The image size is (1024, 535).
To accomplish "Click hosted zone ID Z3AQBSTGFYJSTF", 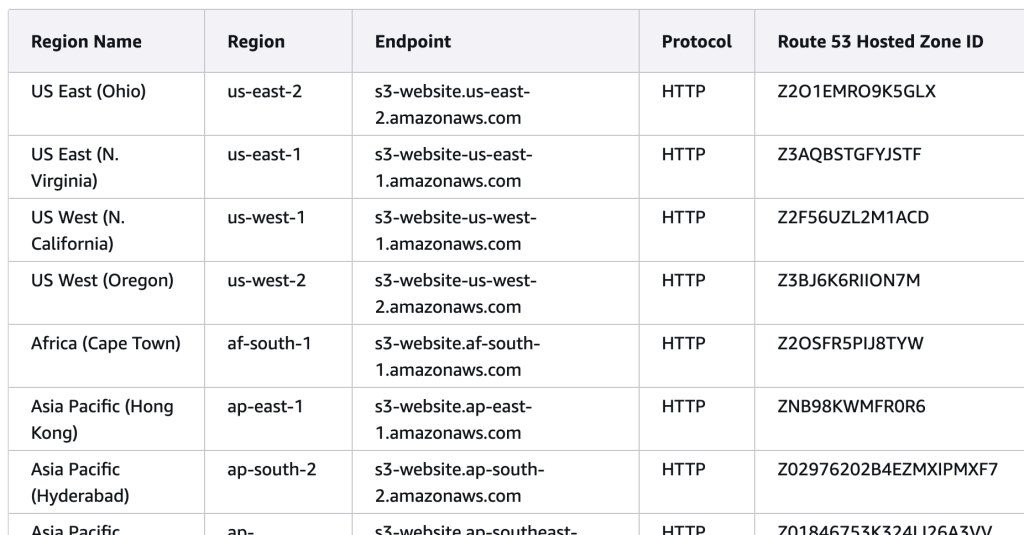I will pos(850,155).
